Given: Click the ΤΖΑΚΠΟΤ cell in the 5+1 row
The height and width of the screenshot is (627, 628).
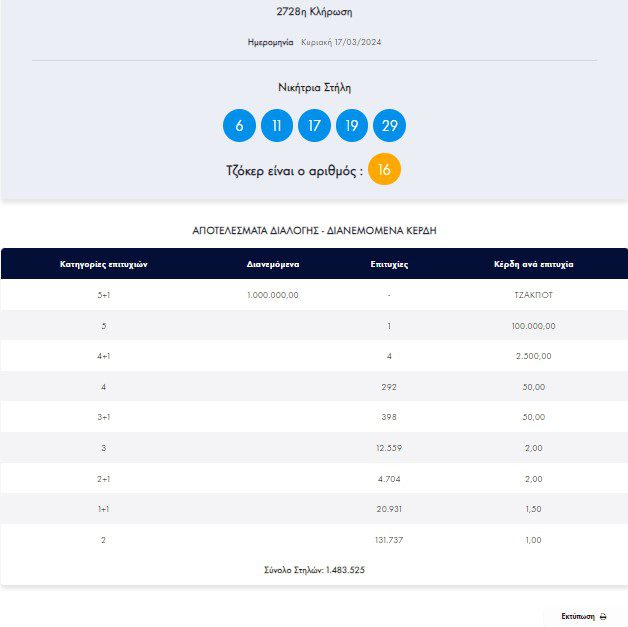Looking at the screenshot, I should tap(533, 295).
